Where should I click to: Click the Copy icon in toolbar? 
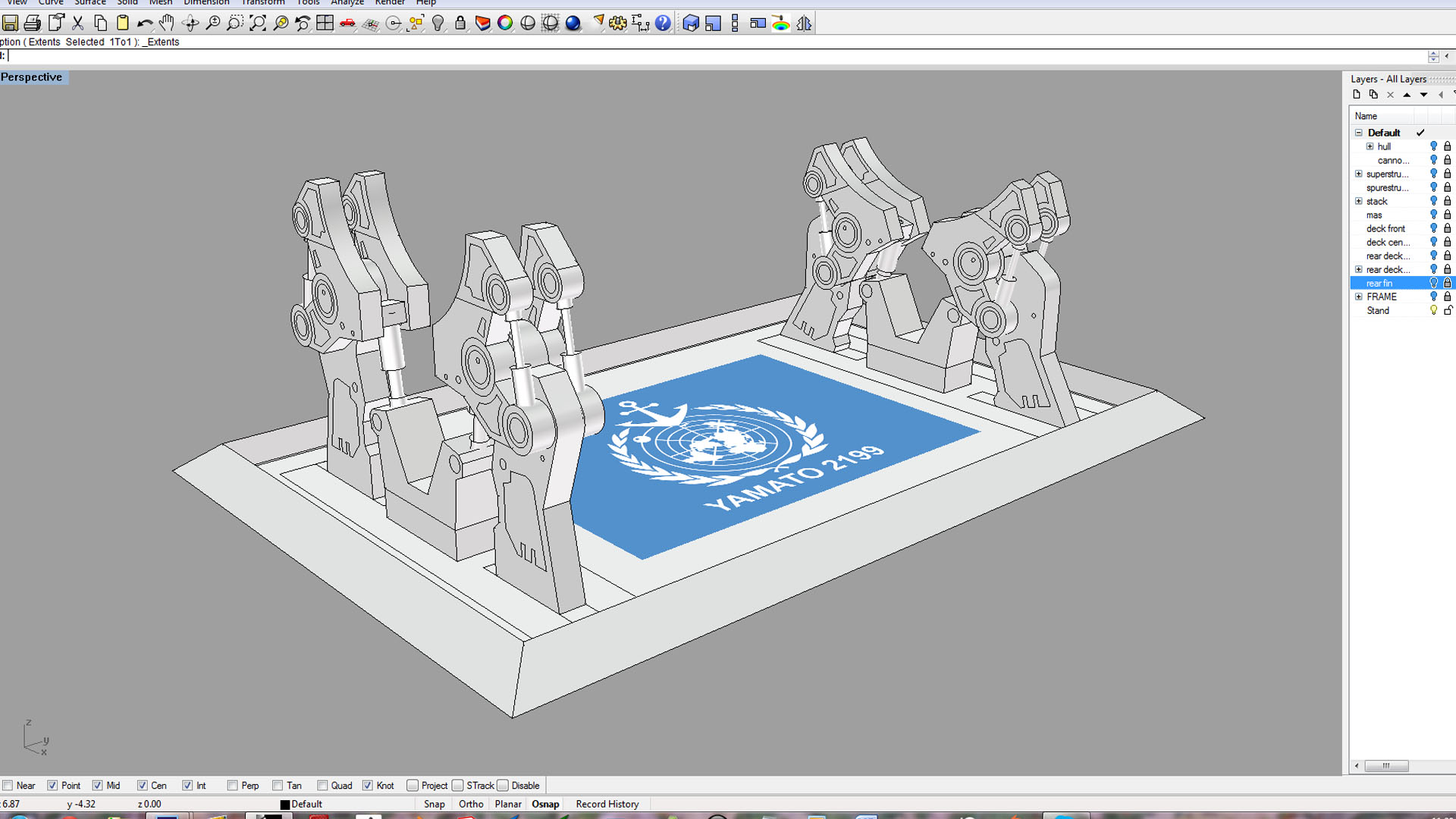click(100, 24)
